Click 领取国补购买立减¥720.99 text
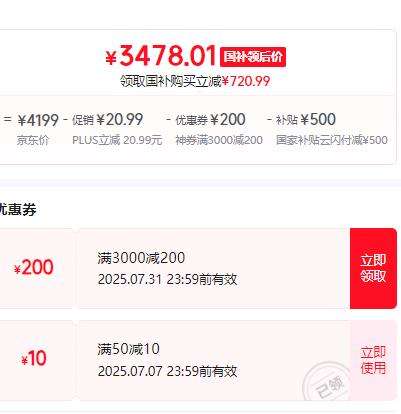This screenshot has height=414, width=401. pyautogui.click(x=195, y=81)
